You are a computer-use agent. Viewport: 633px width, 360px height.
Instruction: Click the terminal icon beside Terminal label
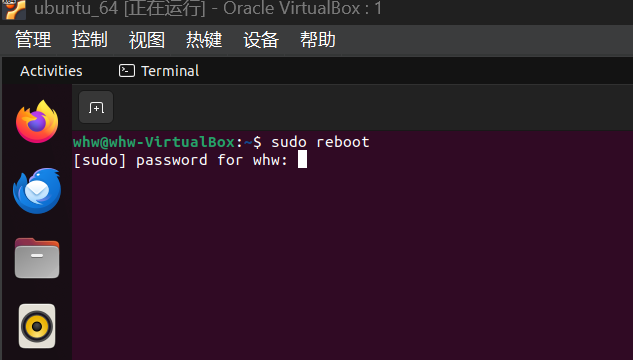pyautogui.click(x=127, y=71)
